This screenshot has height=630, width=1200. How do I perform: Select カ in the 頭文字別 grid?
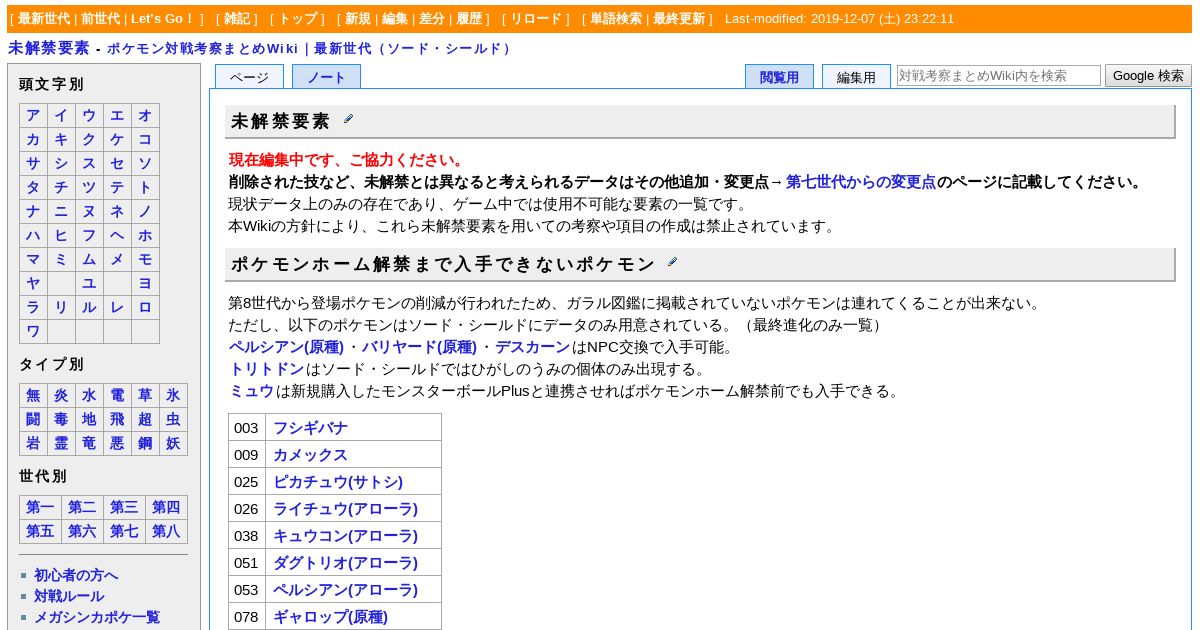click(x=33, y=139)
